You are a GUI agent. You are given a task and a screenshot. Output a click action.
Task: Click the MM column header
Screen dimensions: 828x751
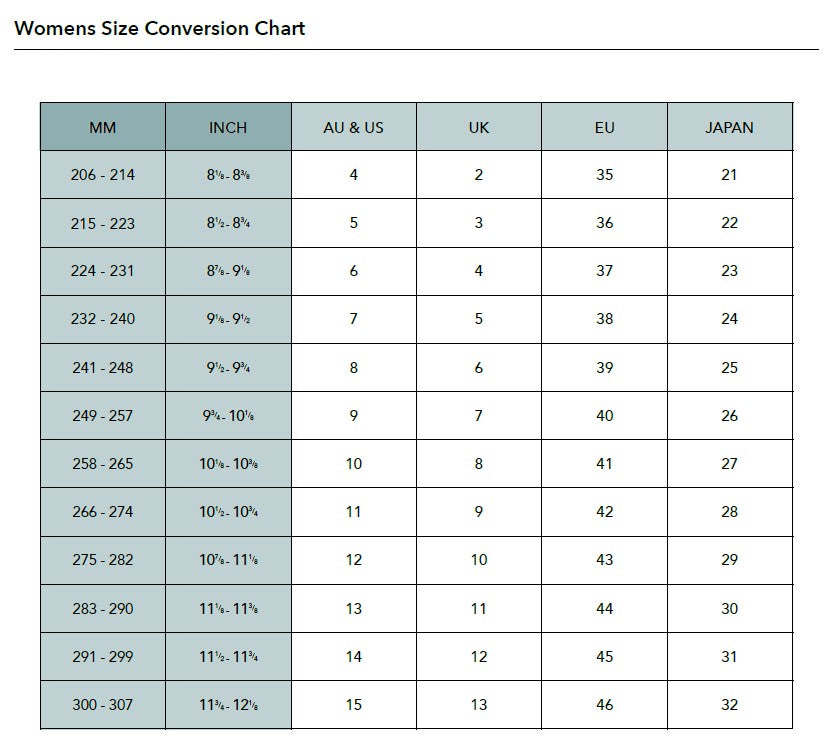point(103,127)
